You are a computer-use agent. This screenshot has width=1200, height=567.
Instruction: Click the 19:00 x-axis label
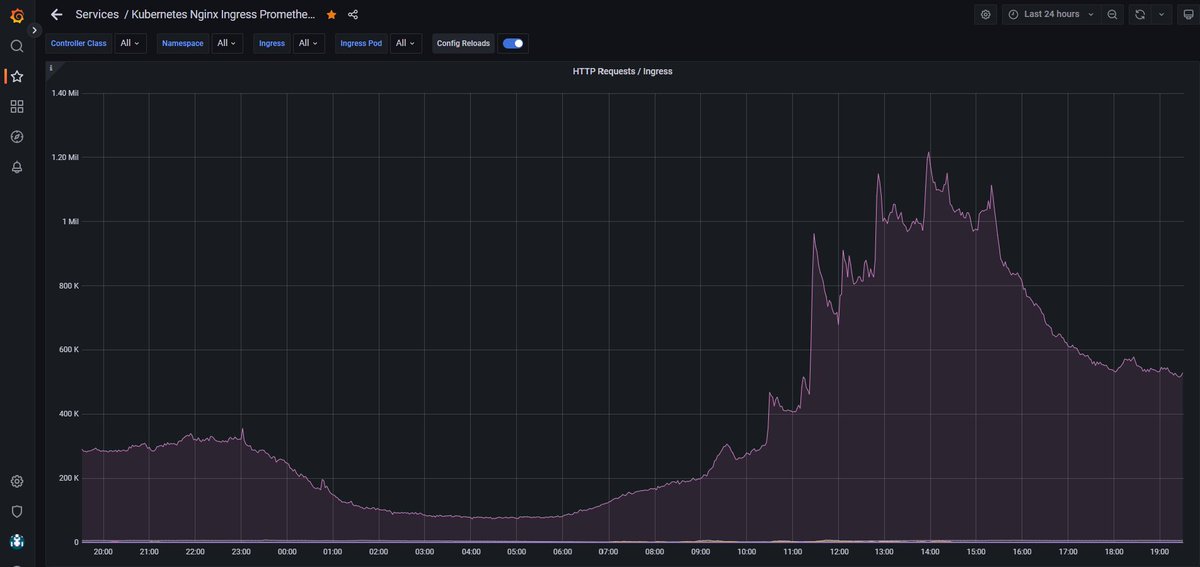(x=1160, y=551)
